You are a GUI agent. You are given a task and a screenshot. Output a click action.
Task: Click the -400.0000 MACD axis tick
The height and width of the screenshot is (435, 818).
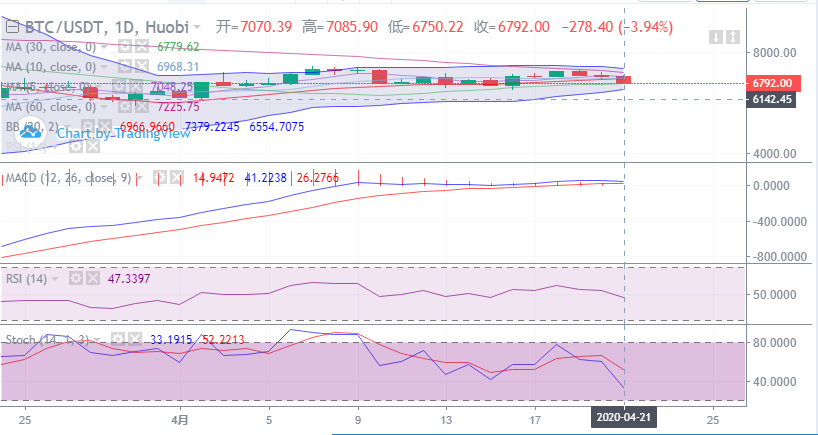(x=780, y=221)
